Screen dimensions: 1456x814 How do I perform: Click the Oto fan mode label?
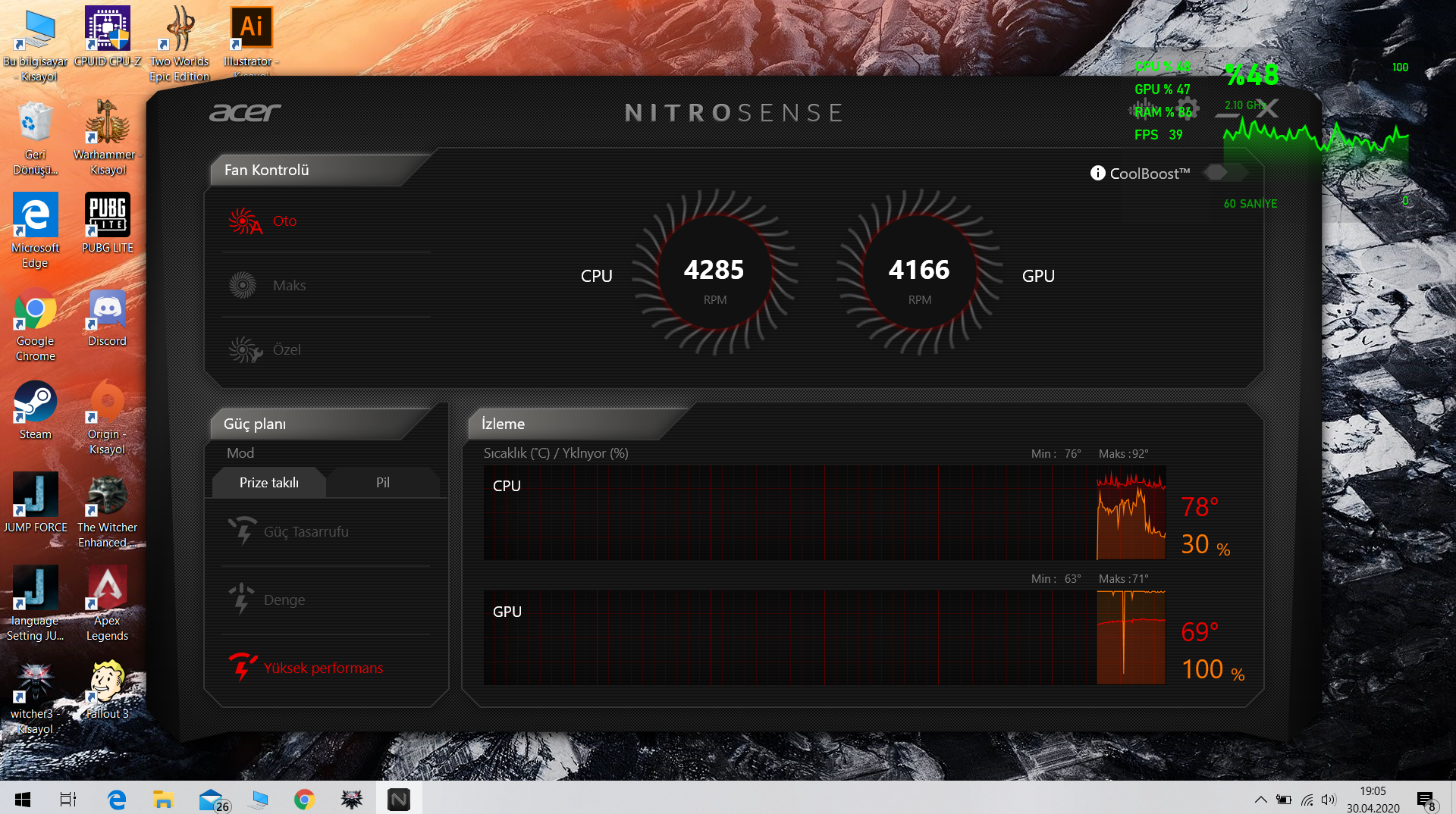pos(285,221)
